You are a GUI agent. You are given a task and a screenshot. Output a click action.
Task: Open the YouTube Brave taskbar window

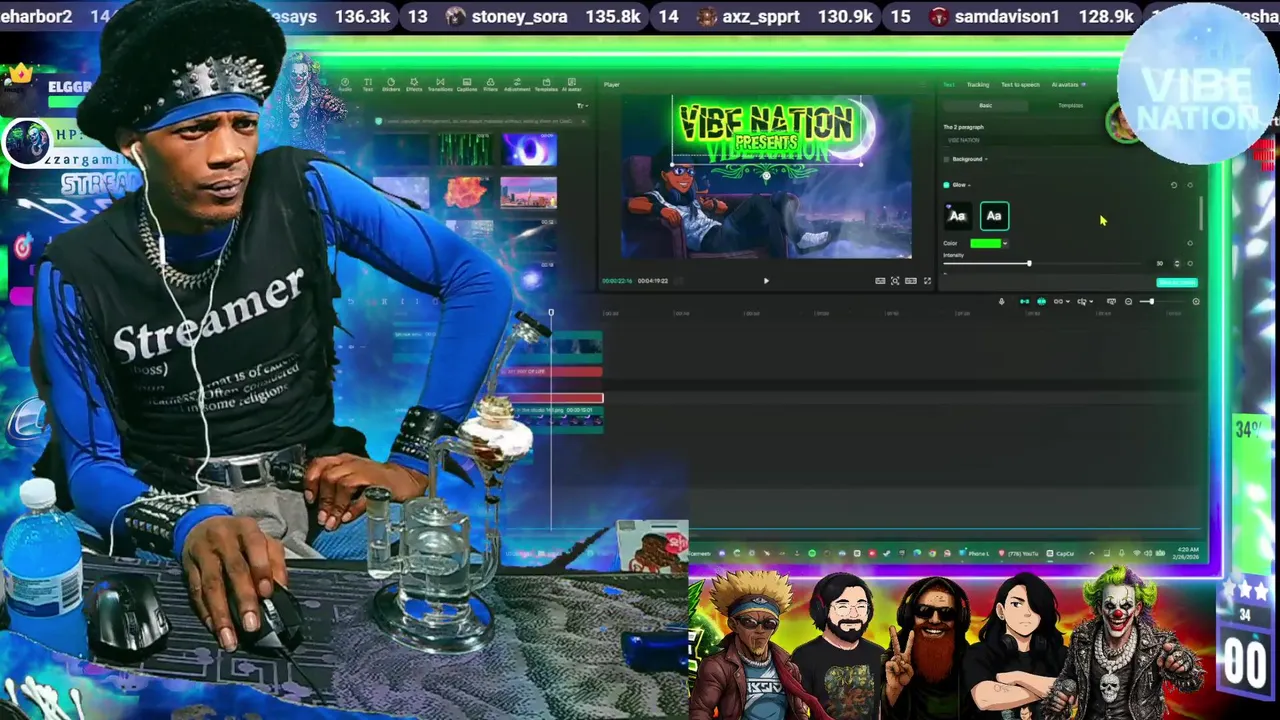point(1018,553)
